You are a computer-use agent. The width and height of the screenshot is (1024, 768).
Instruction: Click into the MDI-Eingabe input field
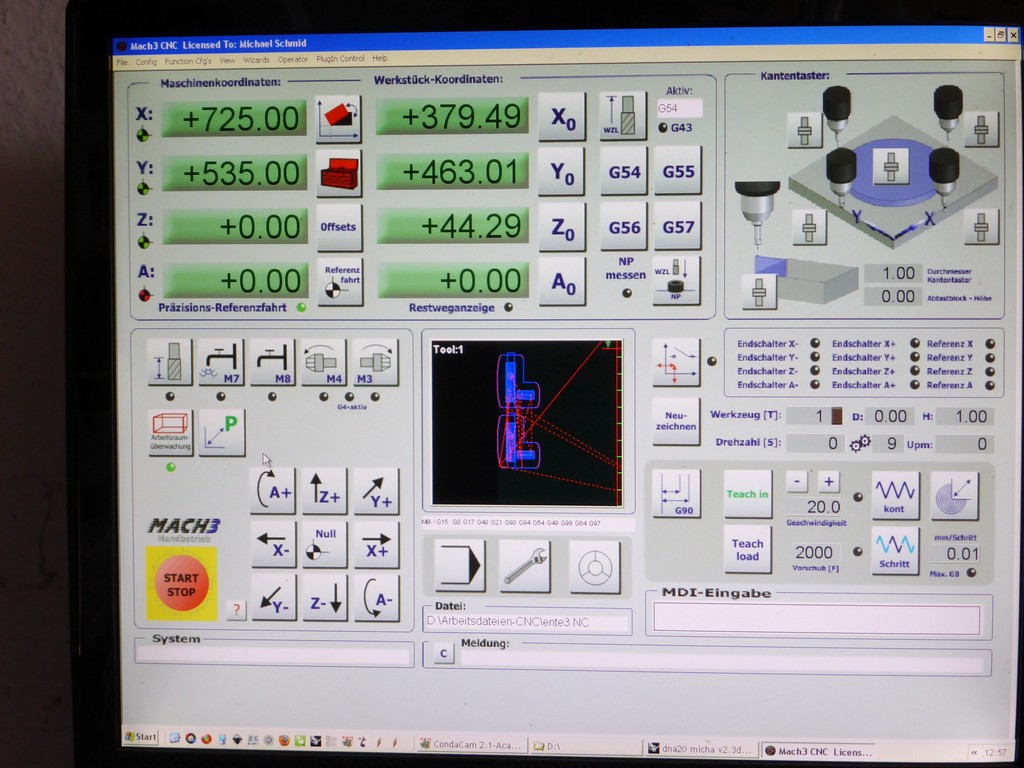(816, 619)
